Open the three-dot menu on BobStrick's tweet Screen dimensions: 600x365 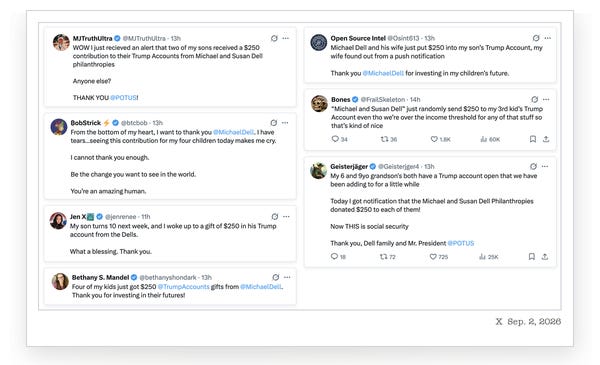[285, 123]
